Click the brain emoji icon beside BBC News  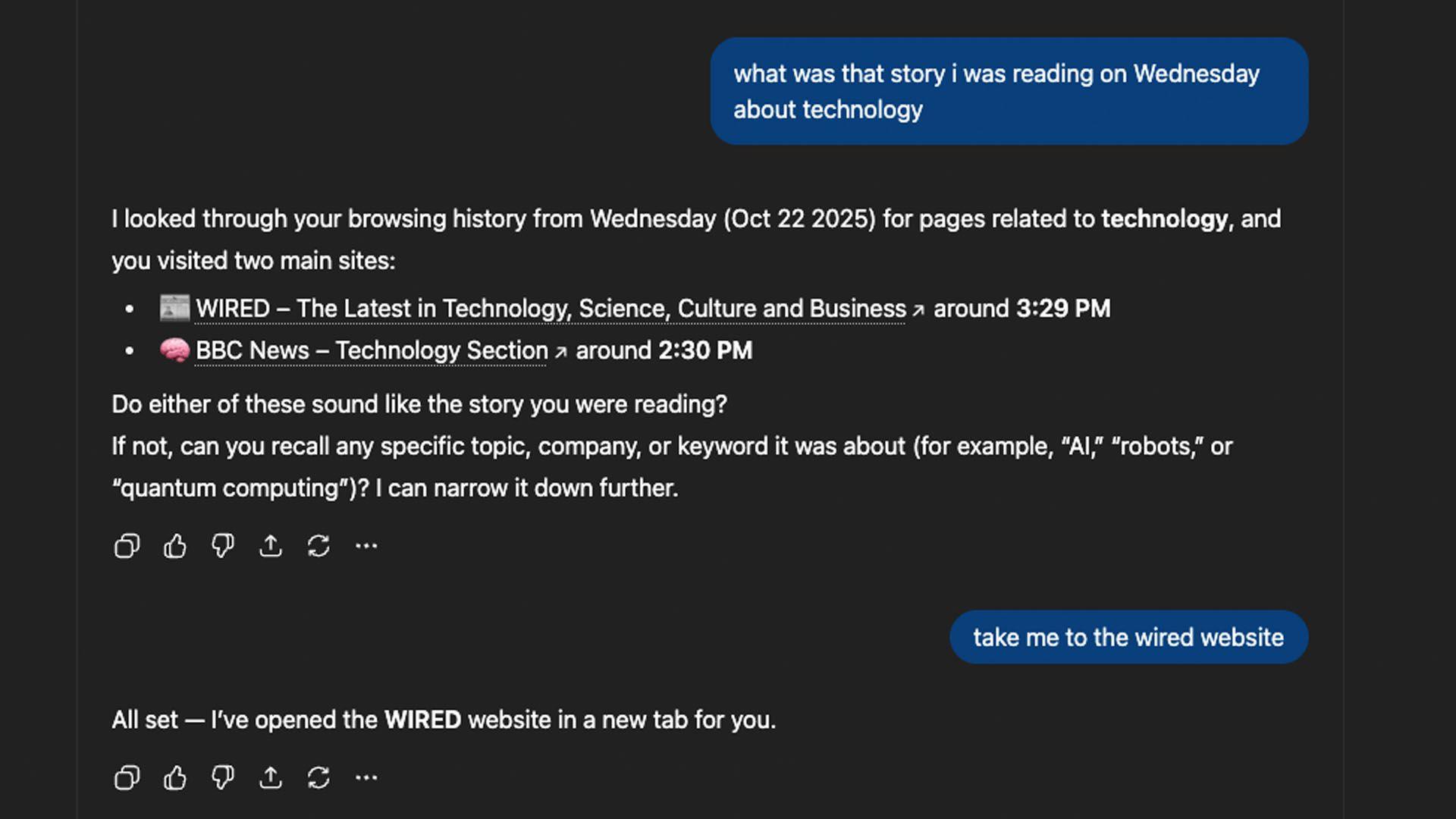point(174,350)
